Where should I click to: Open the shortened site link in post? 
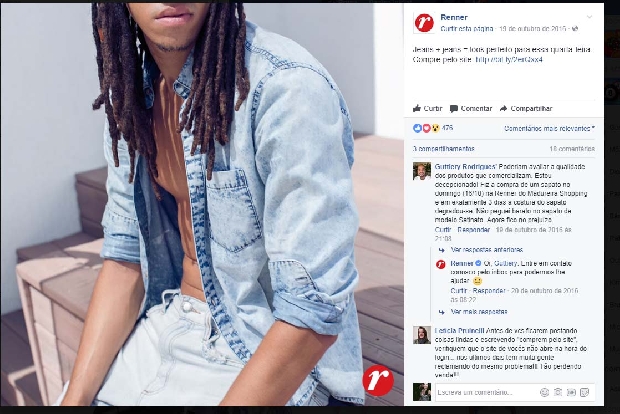point(509,59)
